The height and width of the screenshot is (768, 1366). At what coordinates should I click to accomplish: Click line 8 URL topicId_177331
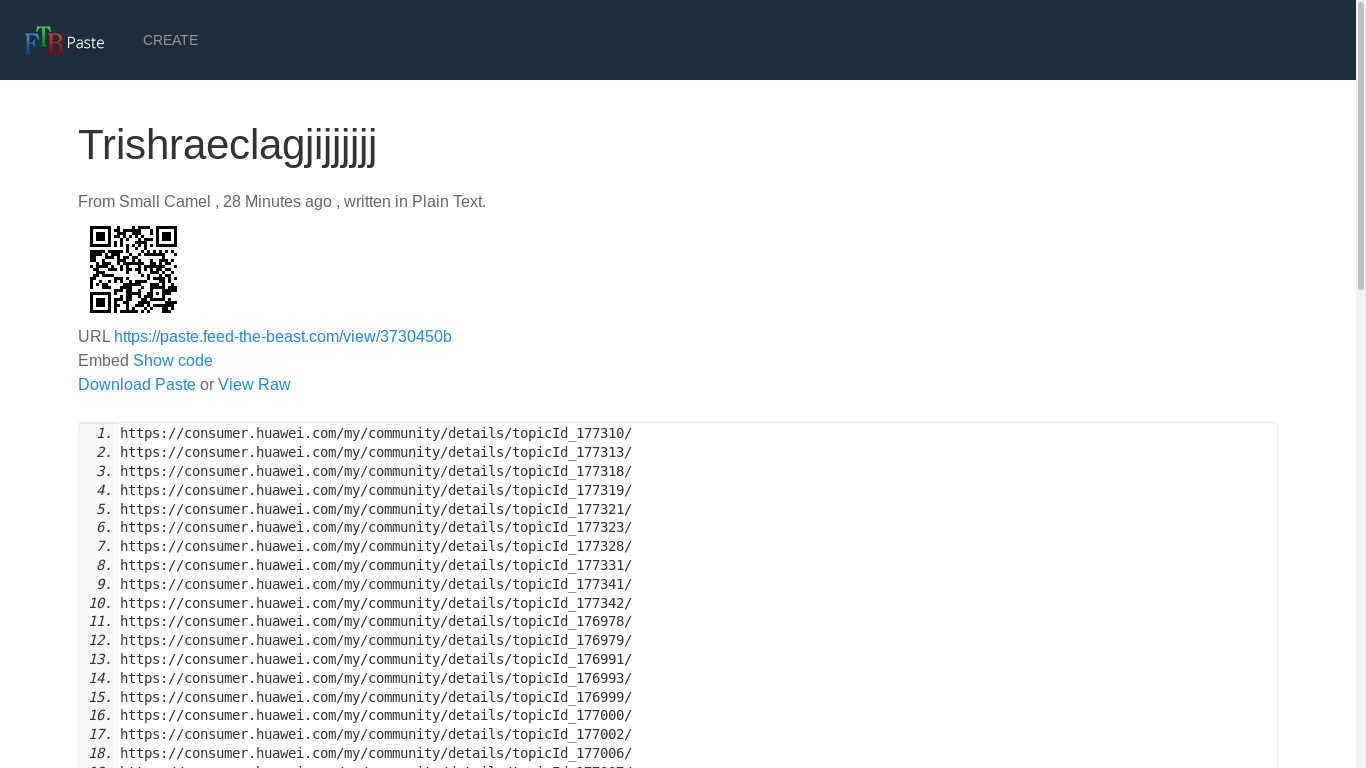point(376,566)
